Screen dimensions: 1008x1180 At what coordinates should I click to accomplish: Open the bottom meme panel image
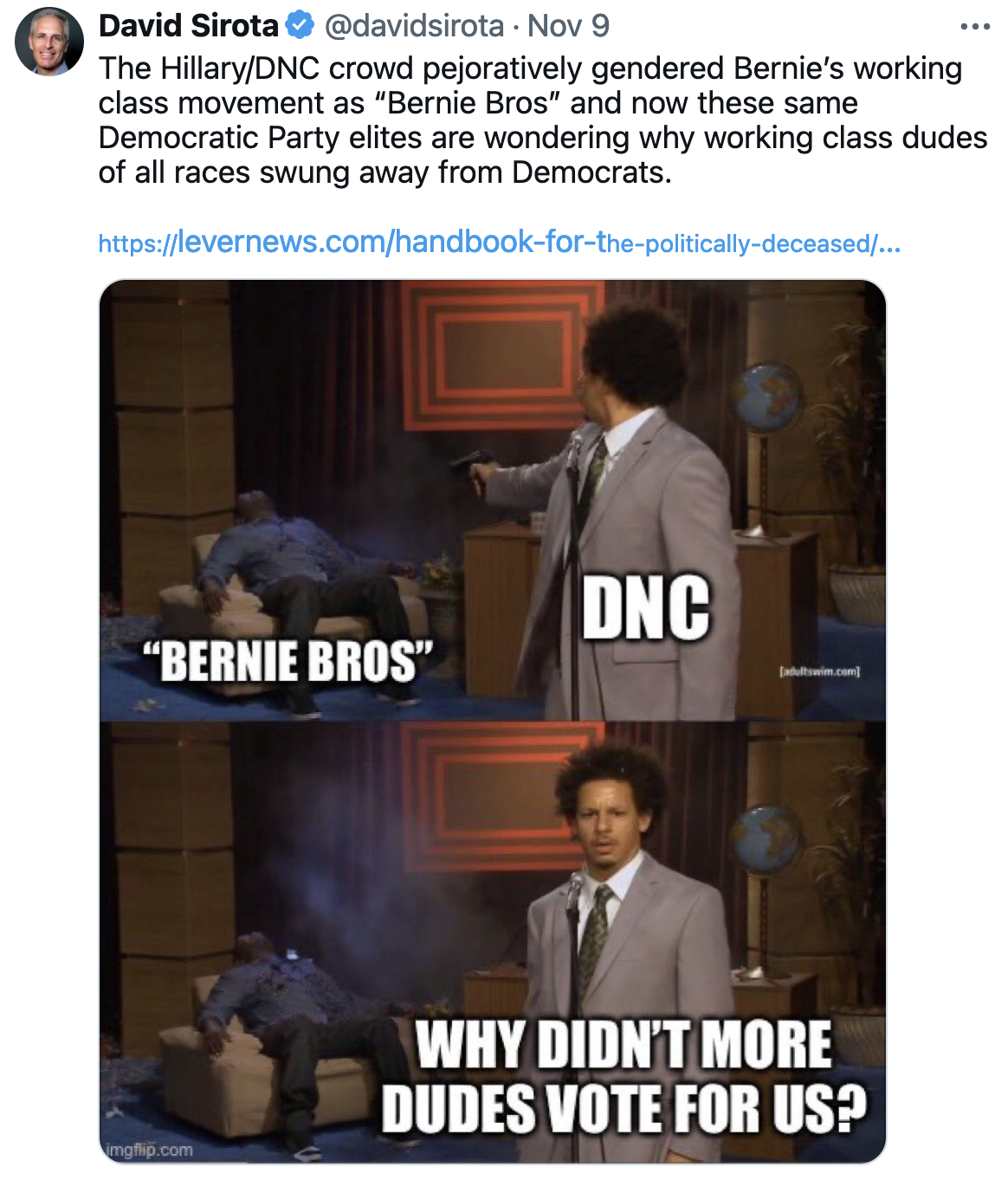[493, 942]
